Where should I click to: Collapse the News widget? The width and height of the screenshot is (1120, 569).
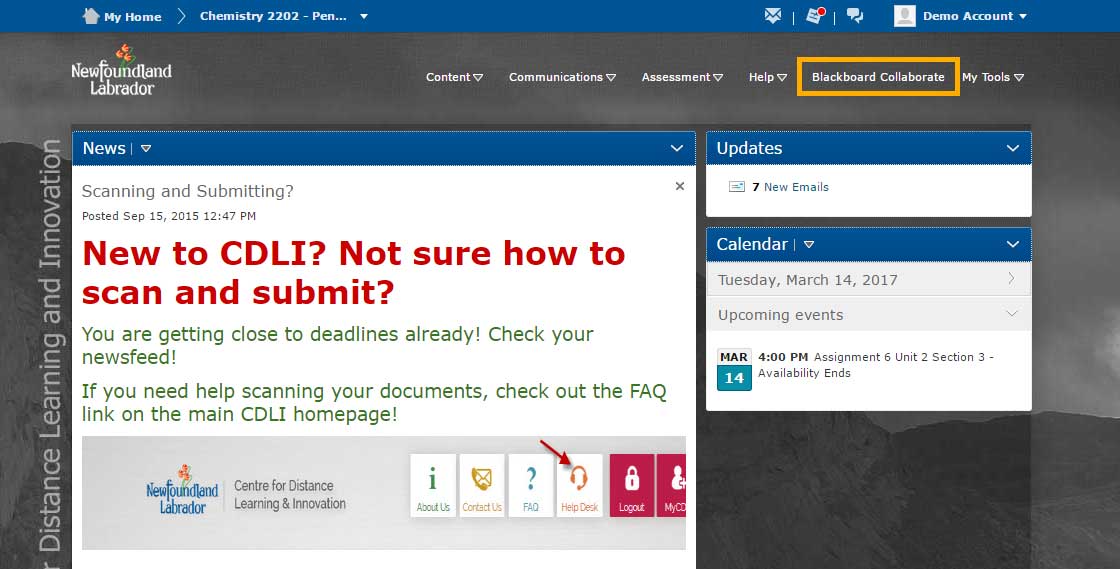tap(676, 148)
